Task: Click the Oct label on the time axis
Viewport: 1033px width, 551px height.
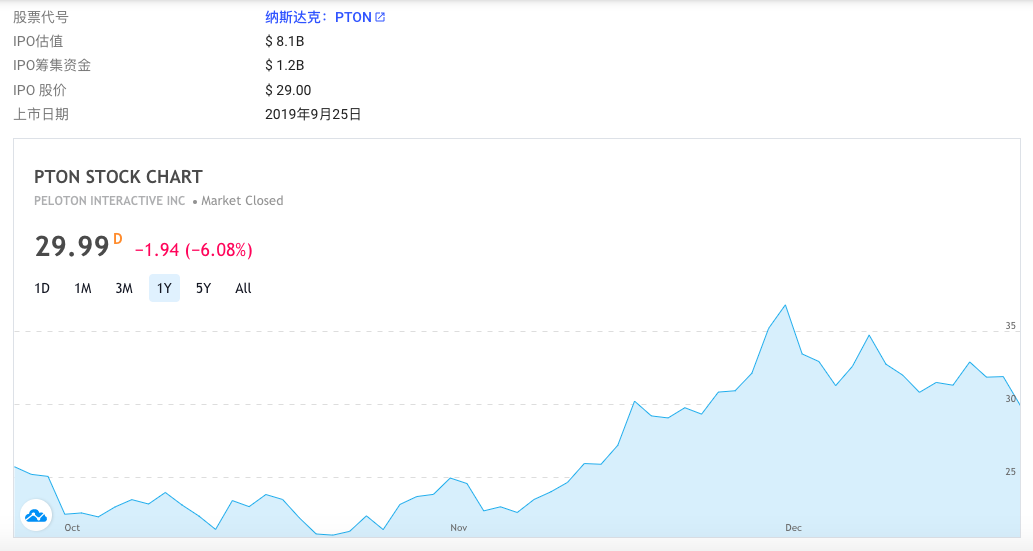Action: pyautogui.click(x=72, y=527)
